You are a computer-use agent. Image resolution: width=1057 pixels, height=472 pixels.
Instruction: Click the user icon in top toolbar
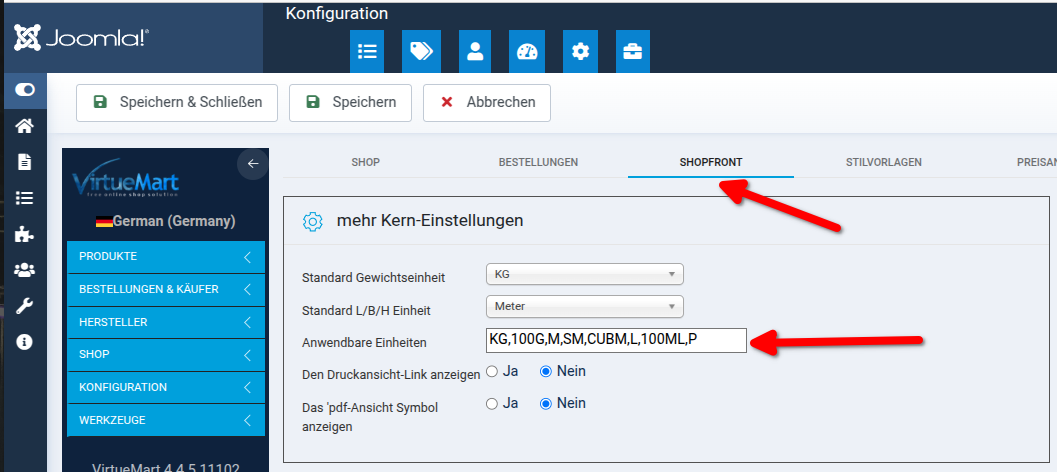coord(475,51)
